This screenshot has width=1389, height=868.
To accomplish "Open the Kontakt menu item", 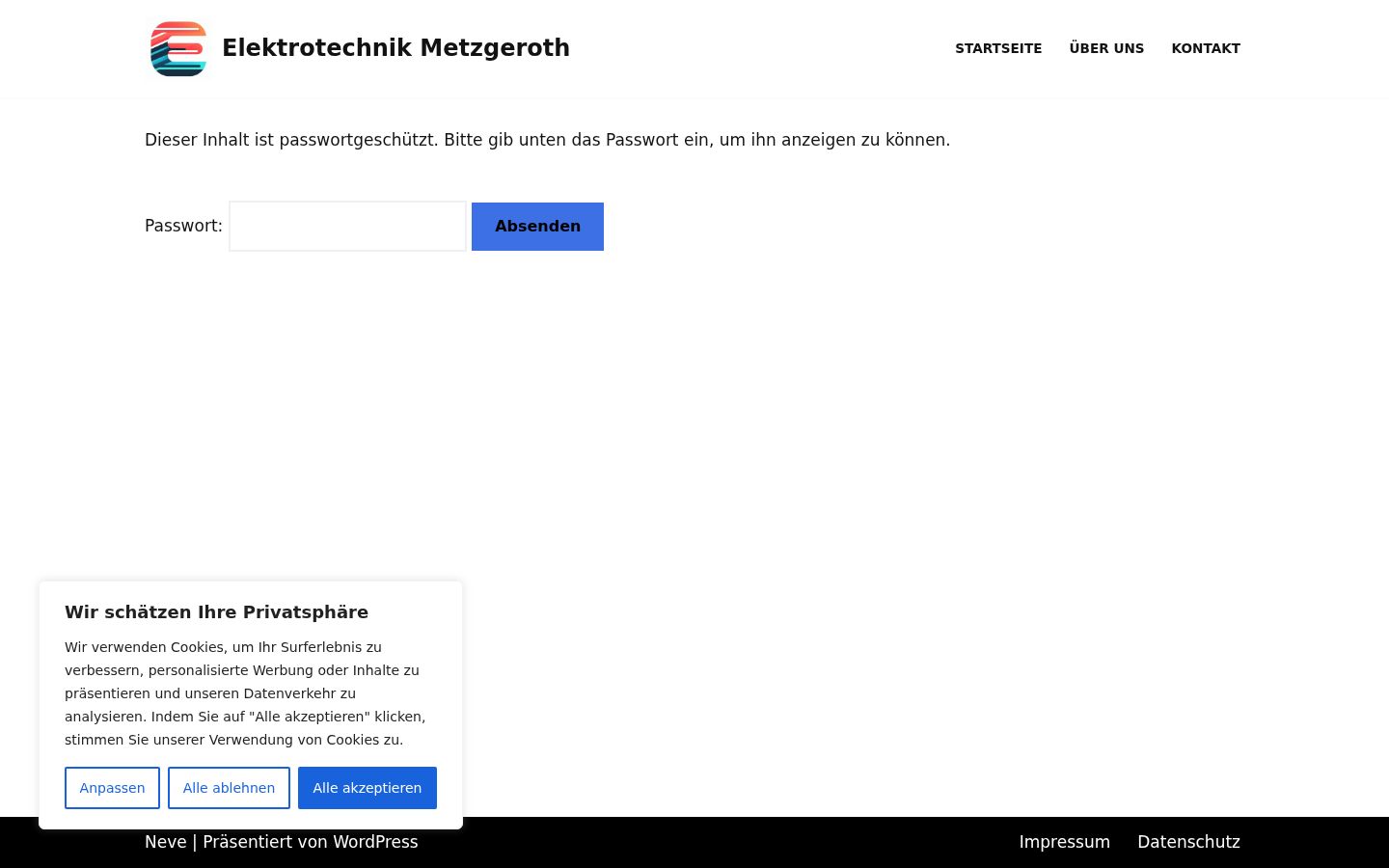I will 1206,48.
